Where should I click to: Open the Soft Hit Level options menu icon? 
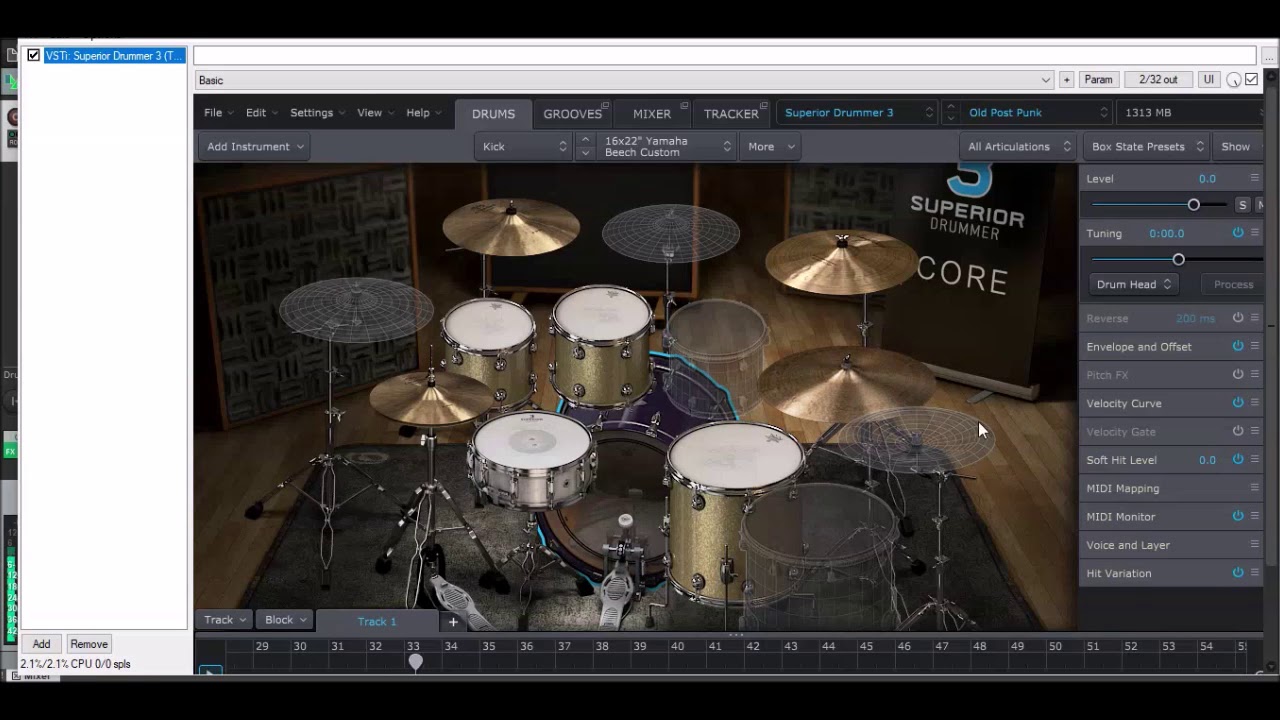[1255, 459]
